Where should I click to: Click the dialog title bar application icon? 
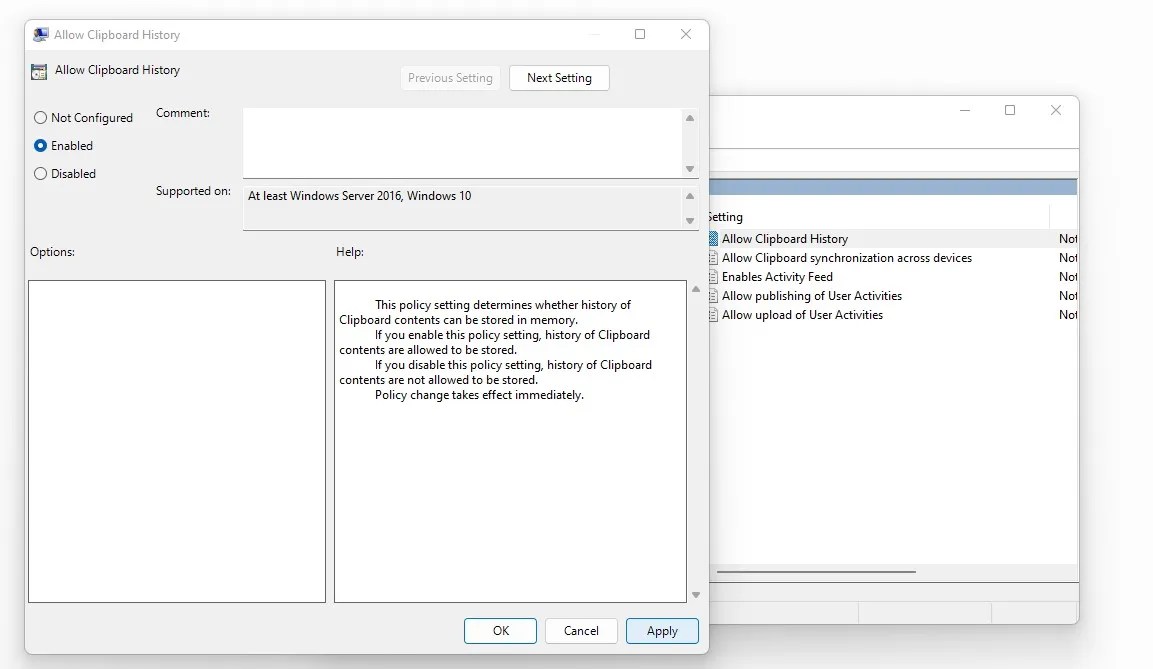(39, 33)
